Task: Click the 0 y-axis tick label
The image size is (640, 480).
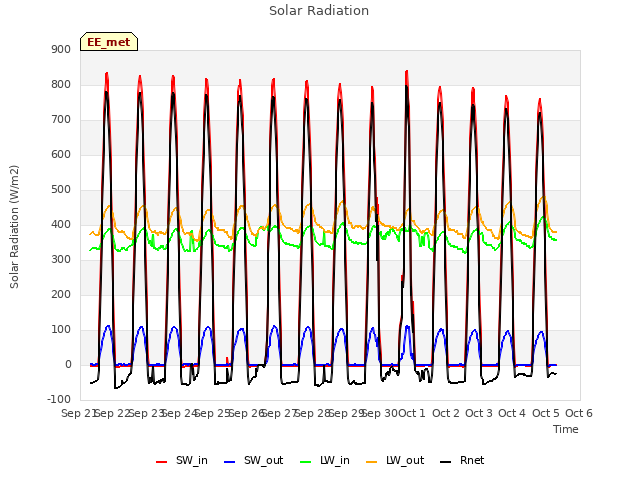Action: [68, 364]
